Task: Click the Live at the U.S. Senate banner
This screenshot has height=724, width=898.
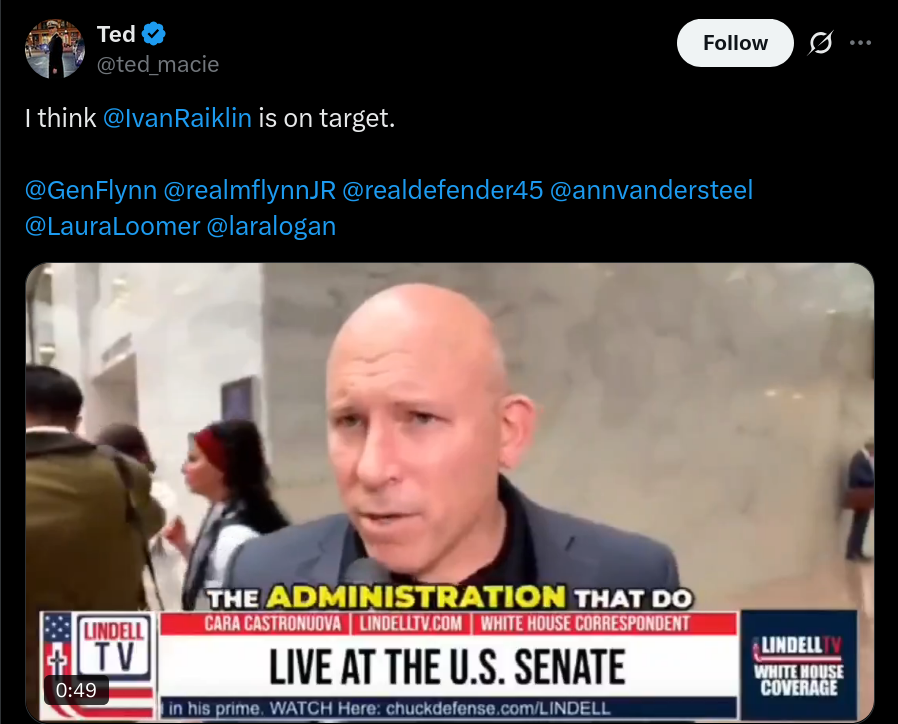Action: [x=447, y=667]
